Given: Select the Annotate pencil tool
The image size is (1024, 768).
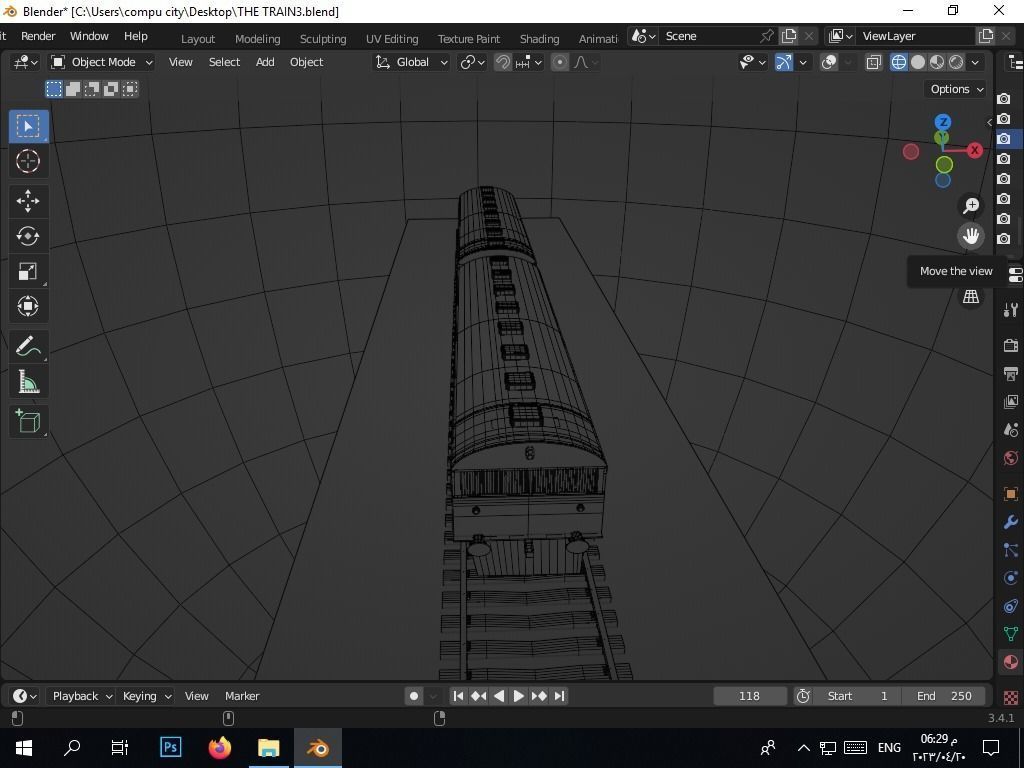Looking at the screenshot, I should pos(28,347).
